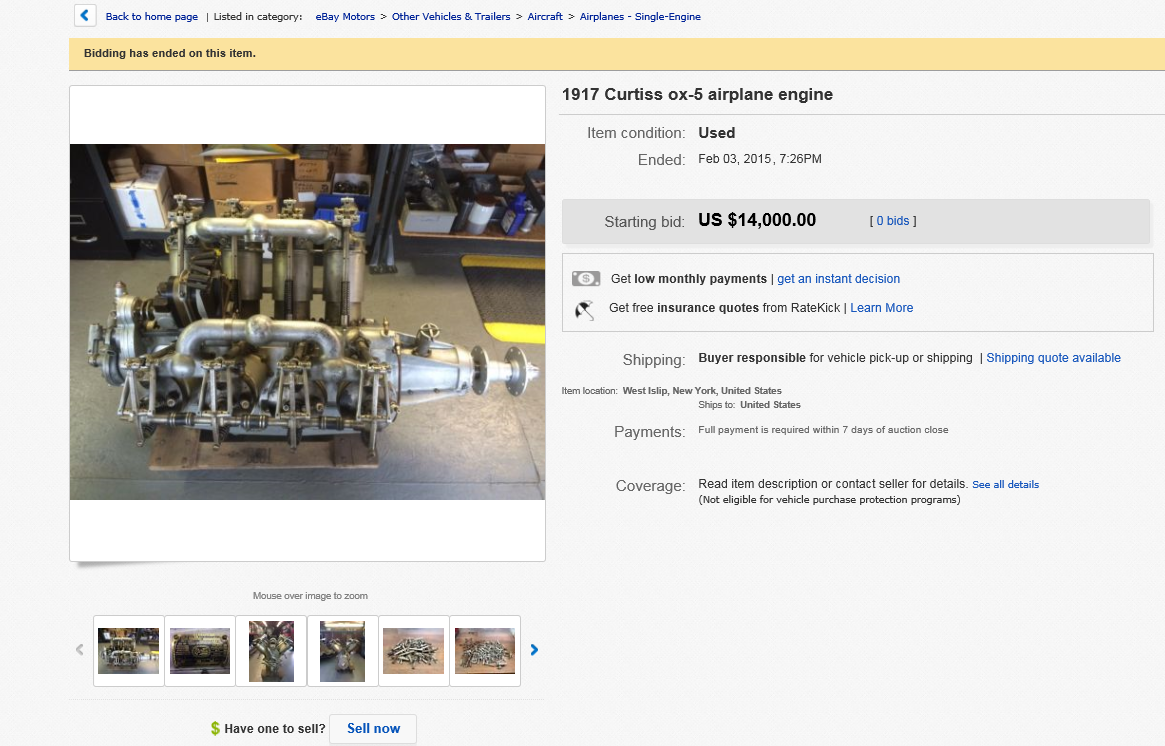Select the first engine thumbnail

[x=128, y=651]
